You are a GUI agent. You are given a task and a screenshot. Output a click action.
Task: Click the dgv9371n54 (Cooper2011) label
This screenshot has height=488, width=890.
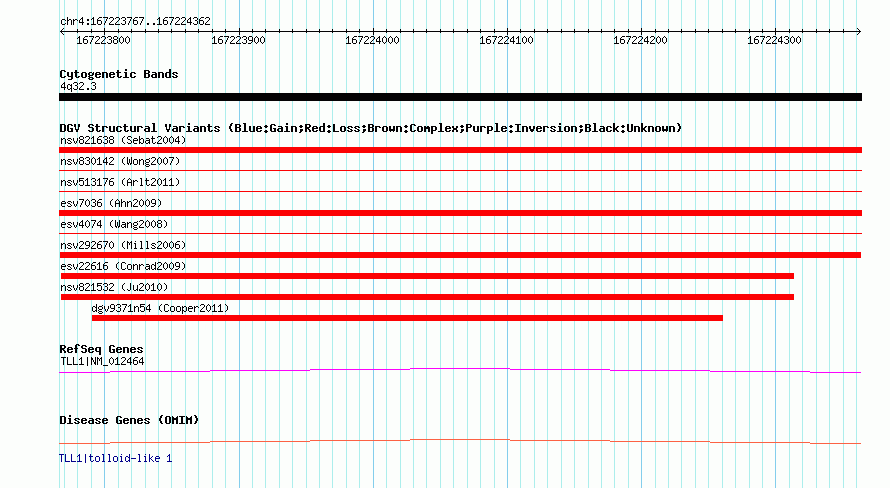pos(160,308)
